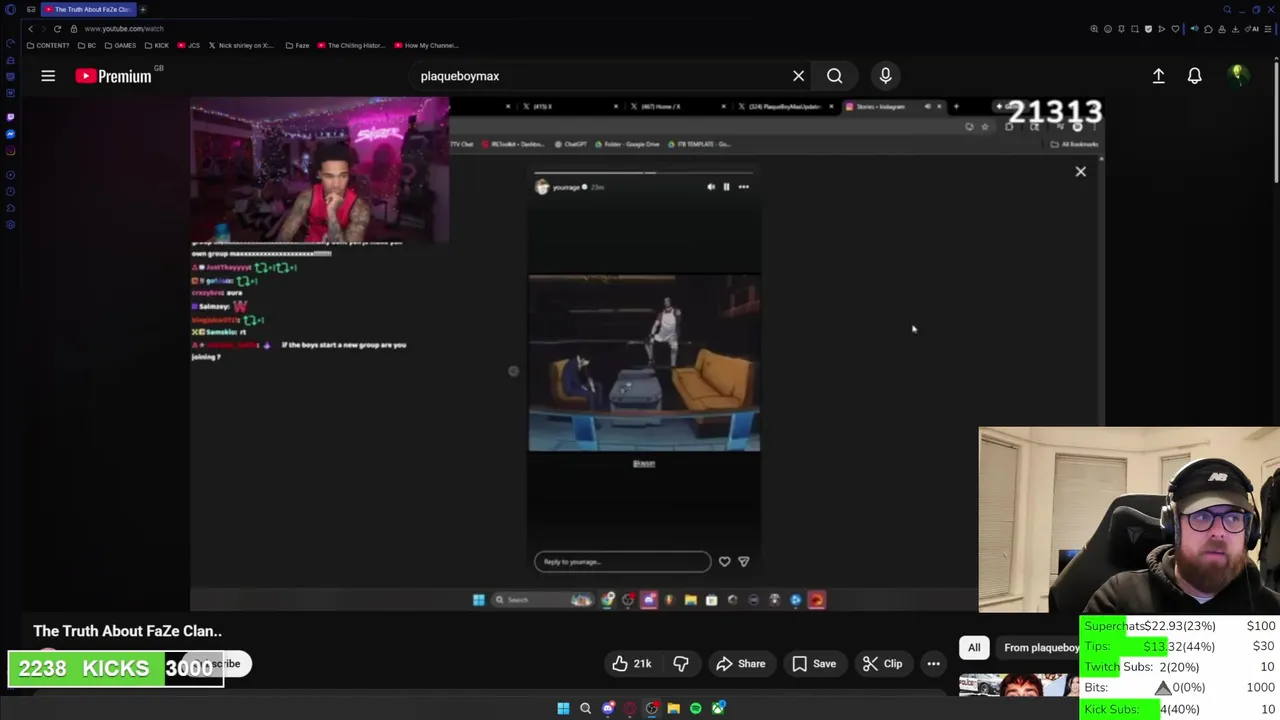Open The Chilling Histor... bookmark
The image size is (1280, 720).
351,45
